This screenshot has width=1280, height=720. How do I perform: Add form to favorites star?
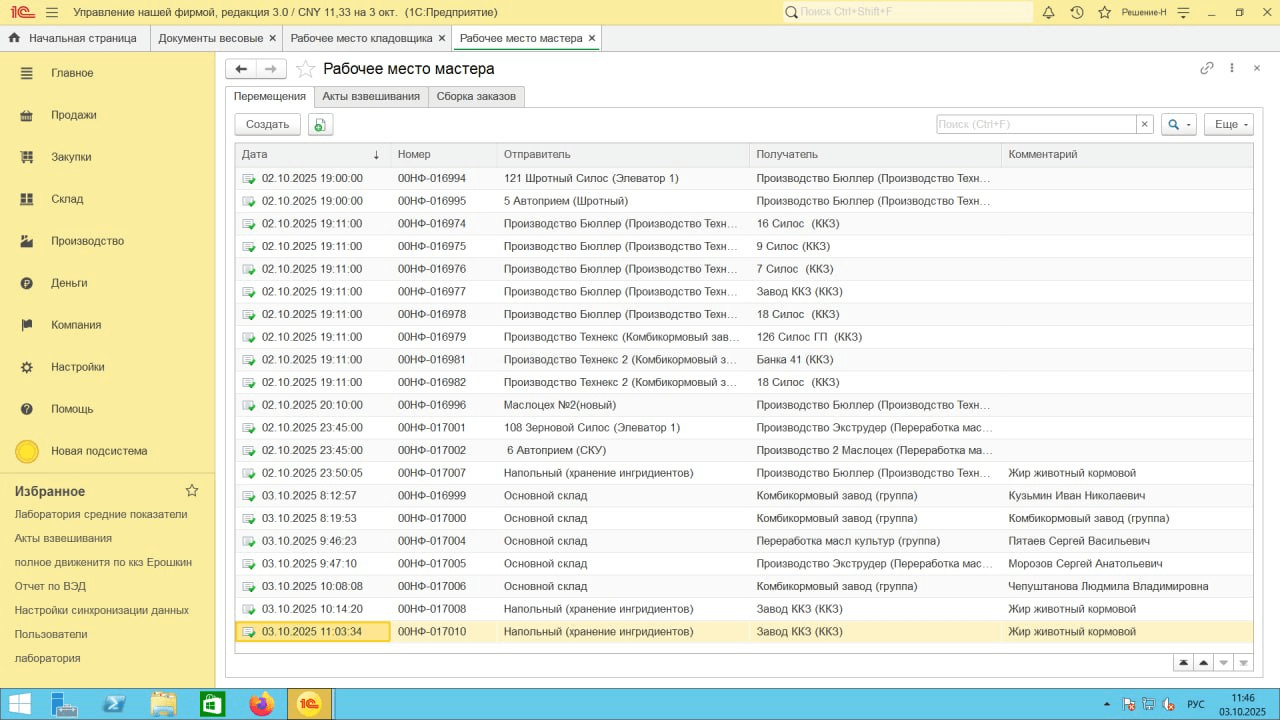point(305,69)
